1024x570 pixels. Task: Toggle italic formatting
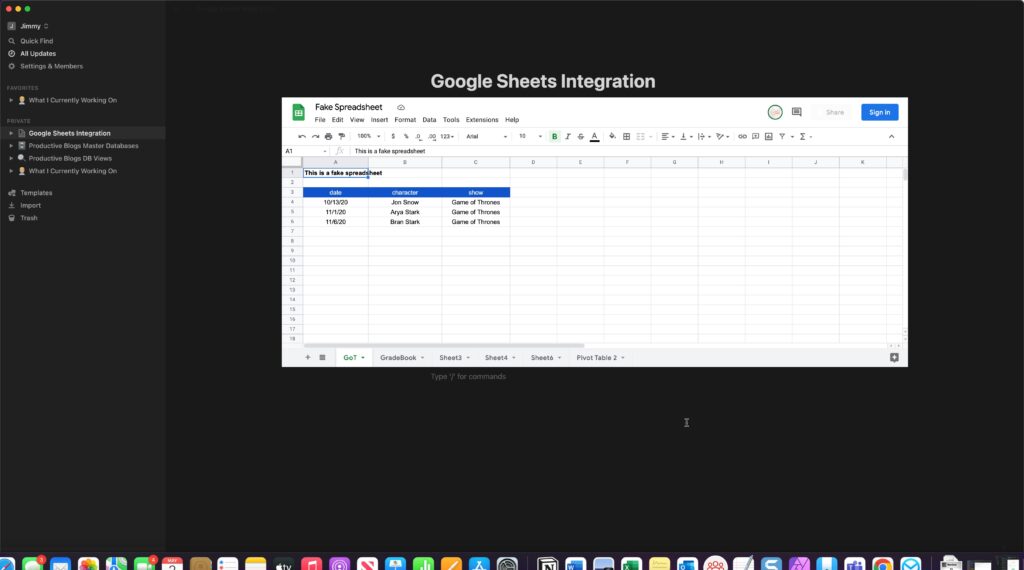[x=568, y=136]
